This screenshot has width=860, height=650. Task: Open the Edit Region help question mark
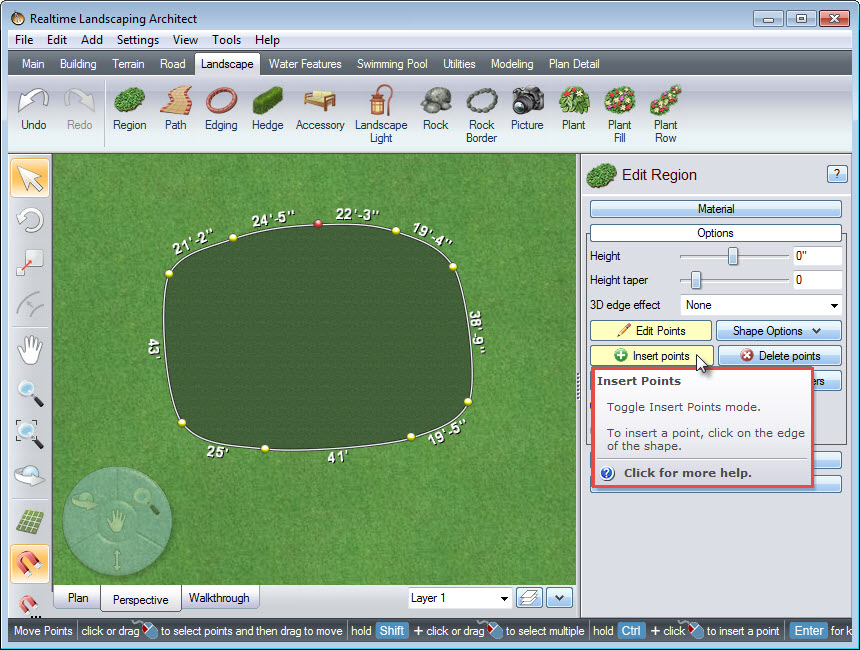pos(836,174)
